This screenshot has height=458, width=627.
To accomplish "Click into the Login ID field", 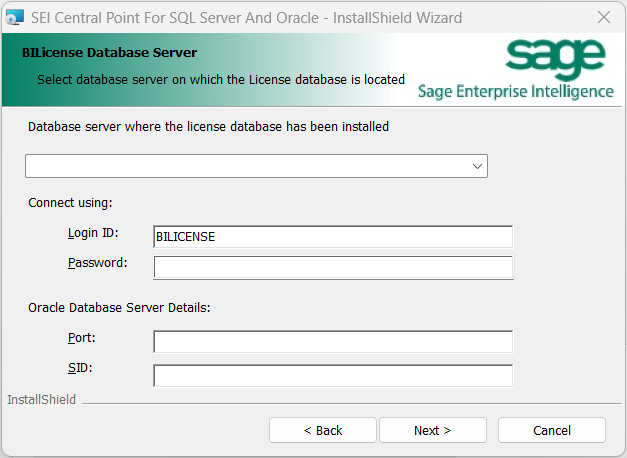I will click(333, 237).
